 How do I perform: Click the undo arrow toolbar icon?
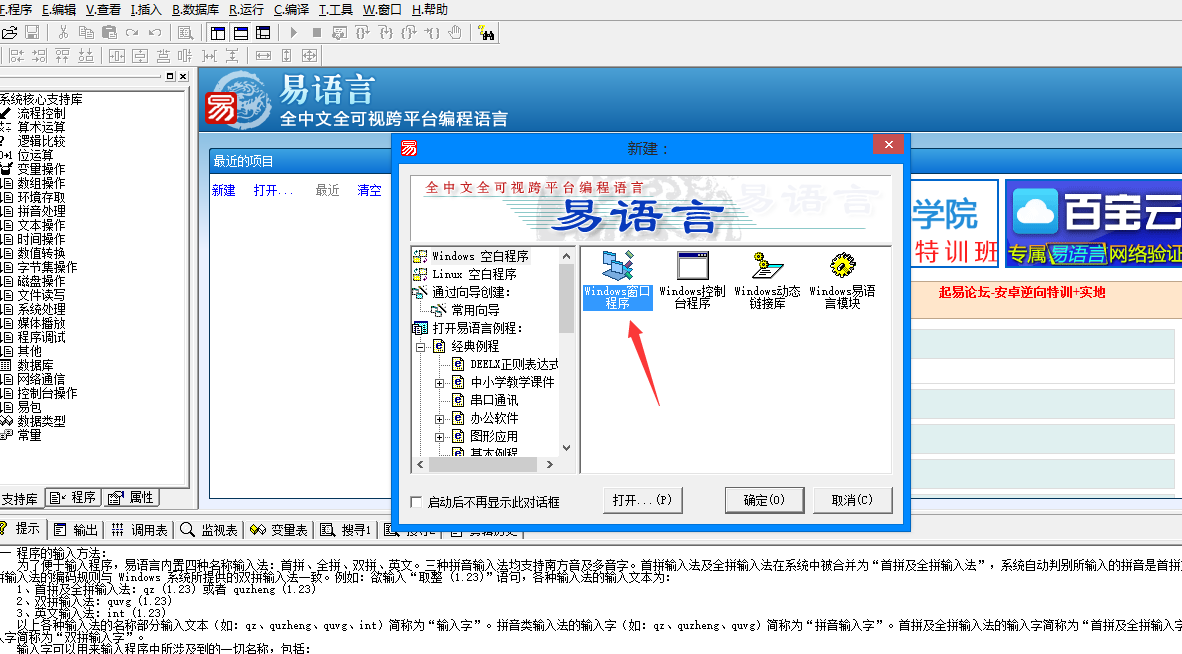click(155, 32)
